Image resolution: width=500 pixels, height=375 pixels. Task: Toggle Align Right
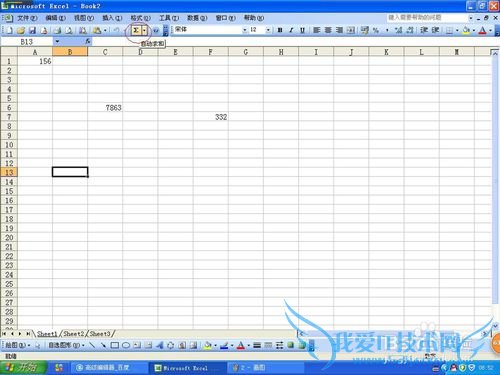coord(339,30)
